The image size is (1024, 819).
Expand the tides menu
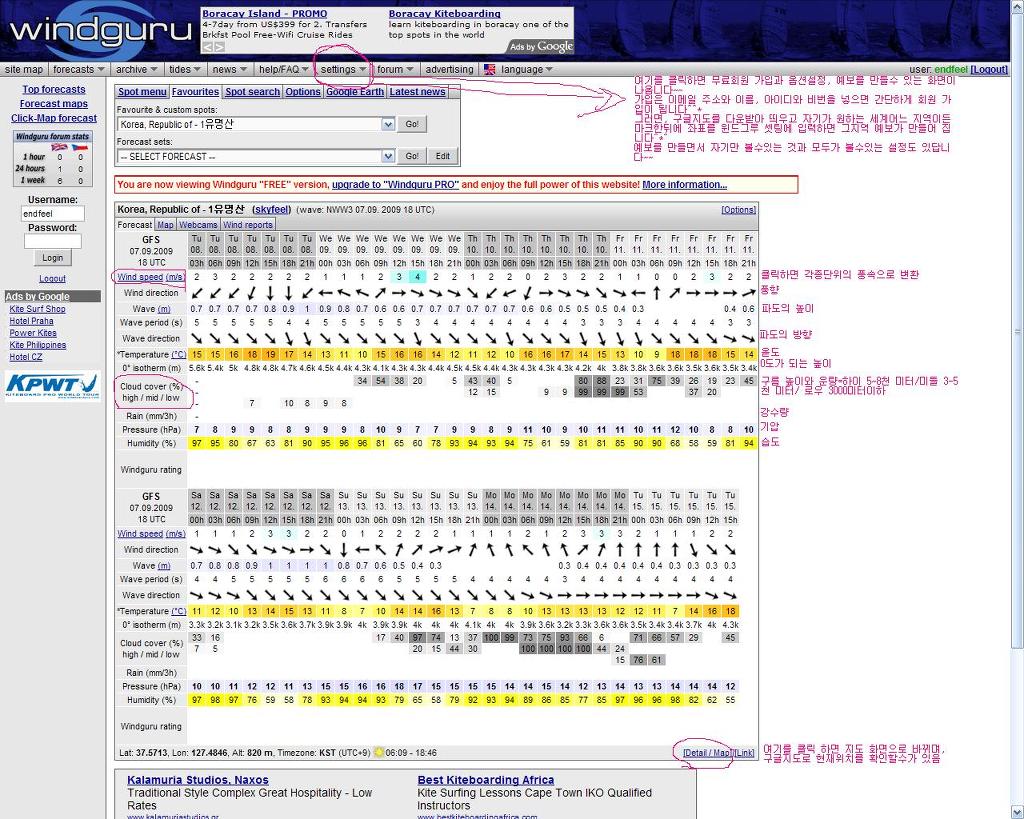click(x=185, y=69)
